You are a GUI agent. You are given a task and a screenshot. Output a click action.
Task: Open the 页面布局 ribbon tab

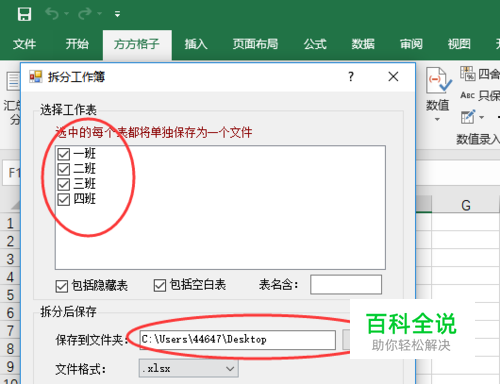pyautogui.click(x=255, y=44)
